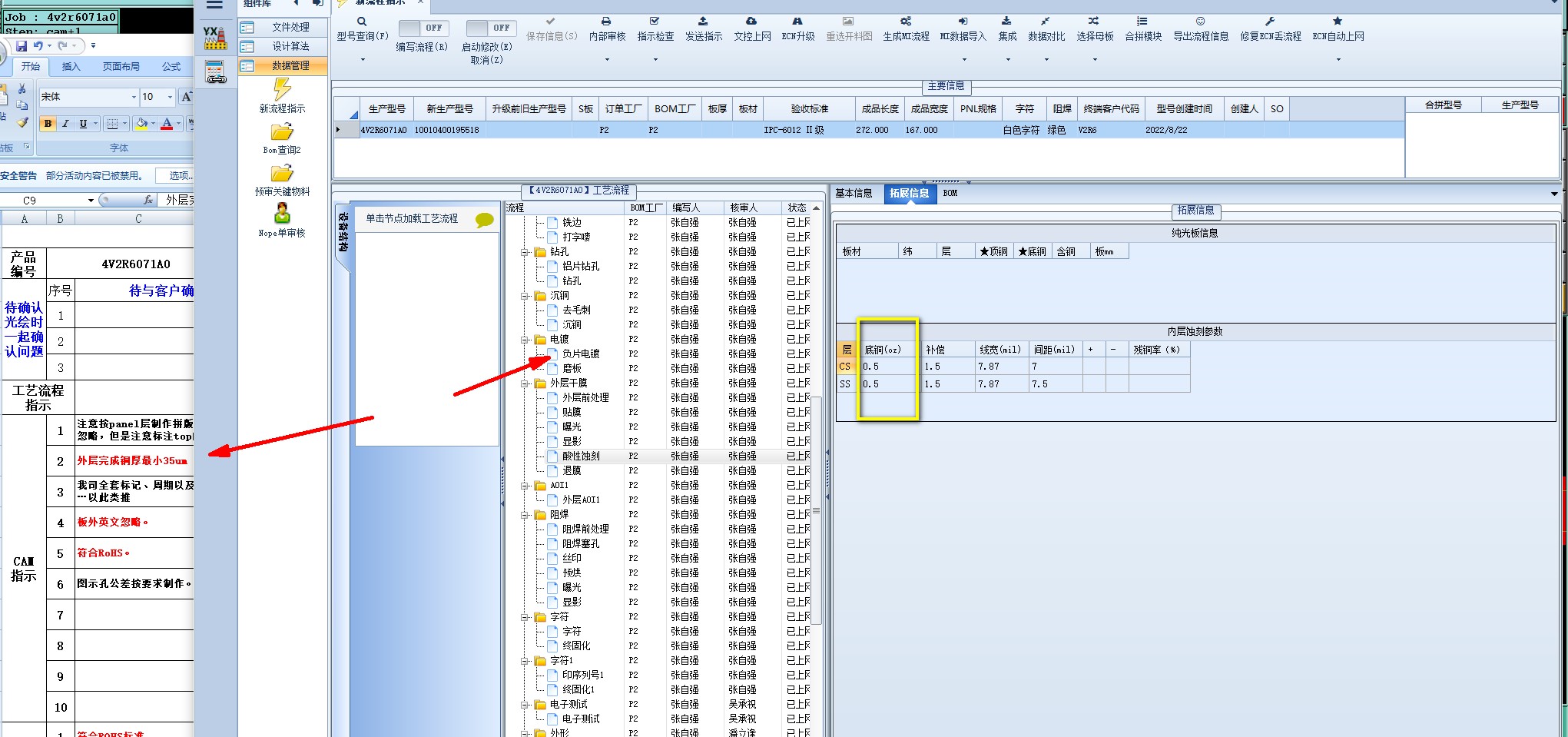Open the 合拼模块 list tool
Screen dimensions: 1568x737
(1142, 22)
